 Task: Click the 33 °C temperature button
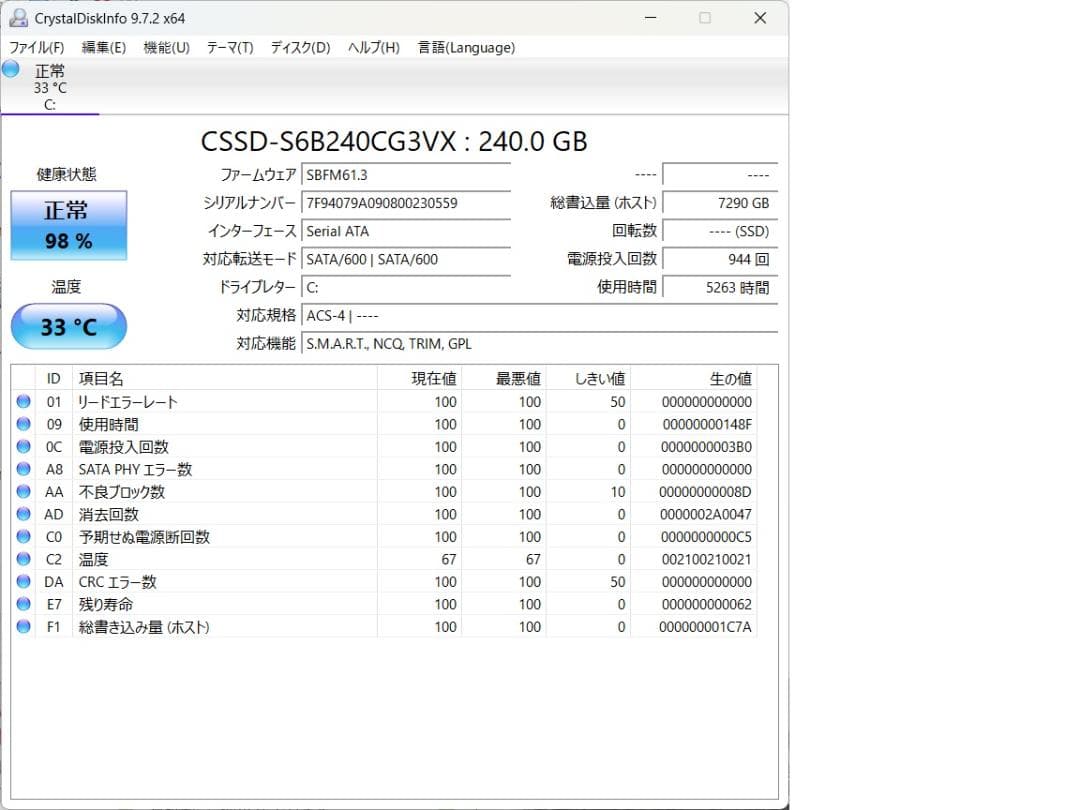tap(68, 327)
